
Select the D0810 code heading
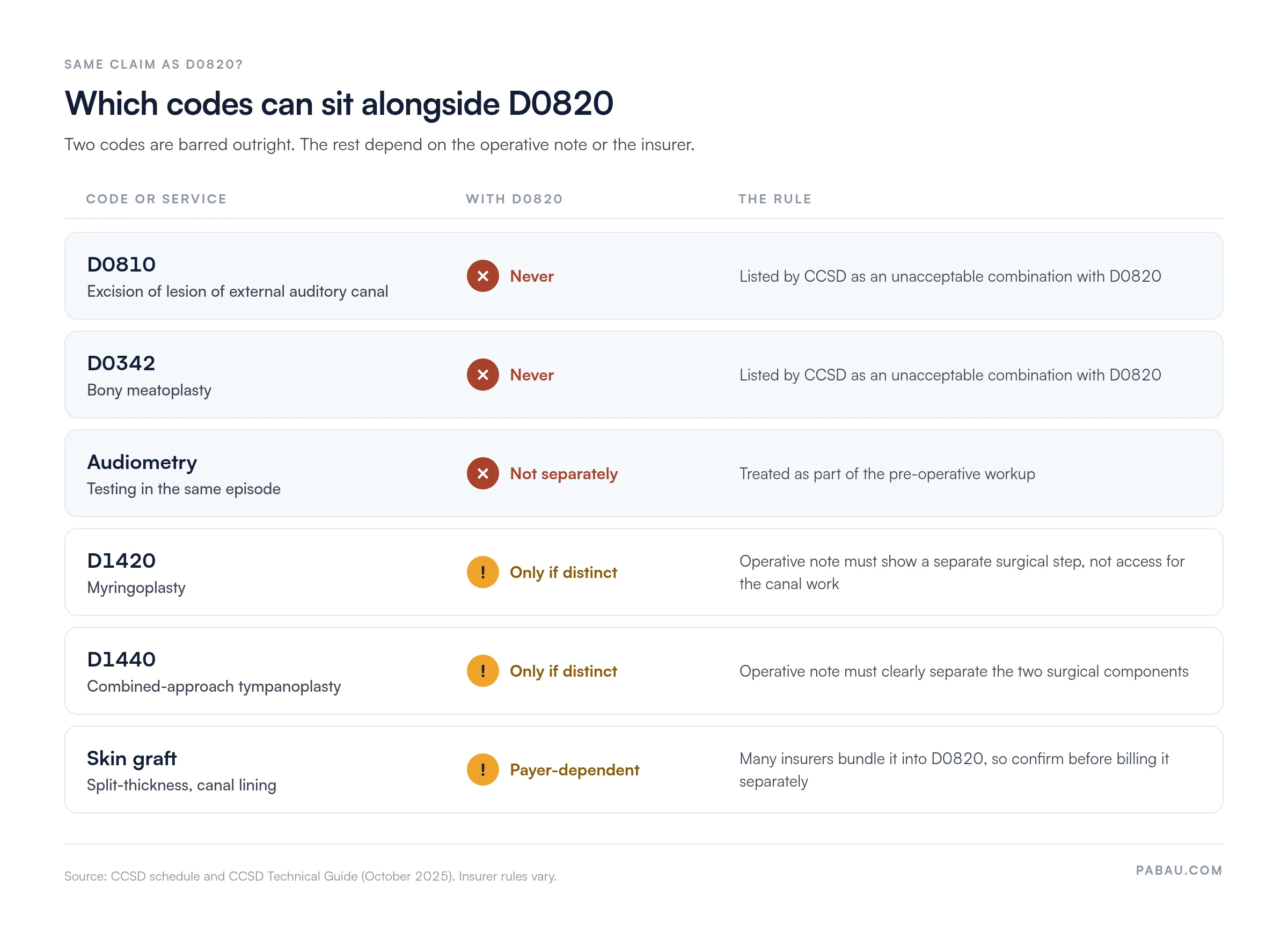[x=121, y=265]
